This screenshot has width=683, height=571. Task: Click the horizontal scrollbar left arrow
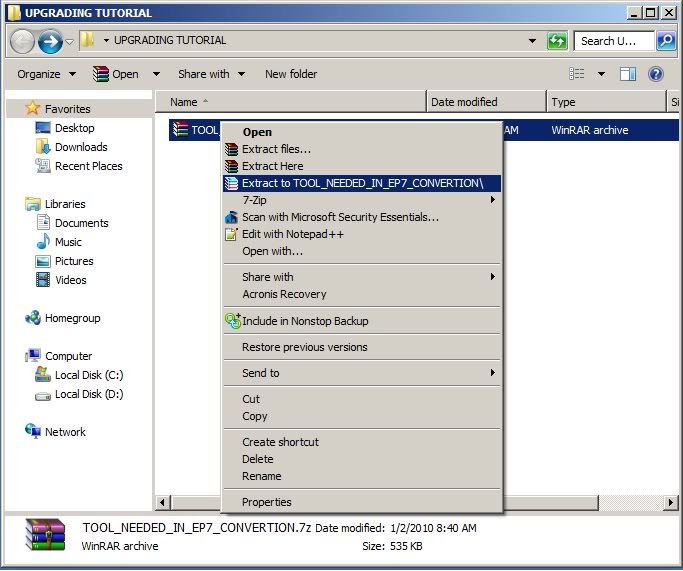click(x=163, y=502)
